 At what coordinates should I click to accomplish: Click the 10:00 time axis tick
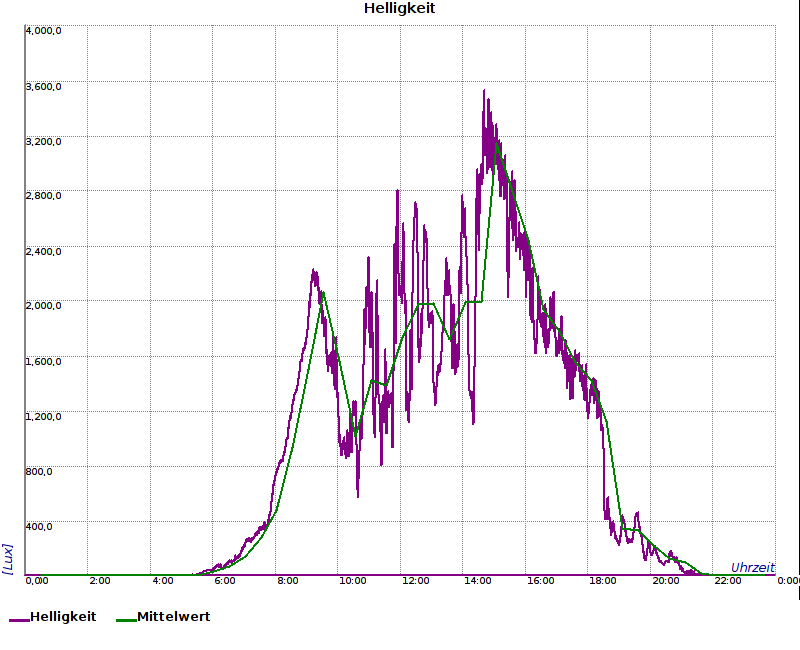pyautogui.click(x=352, y=581)
